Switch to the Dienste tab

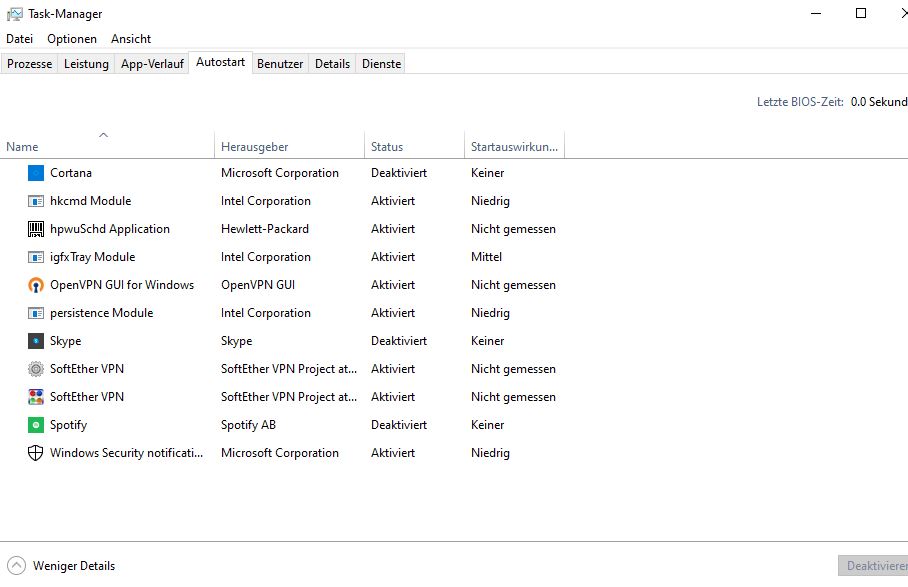pyautogui.click(x=382, y=64)
